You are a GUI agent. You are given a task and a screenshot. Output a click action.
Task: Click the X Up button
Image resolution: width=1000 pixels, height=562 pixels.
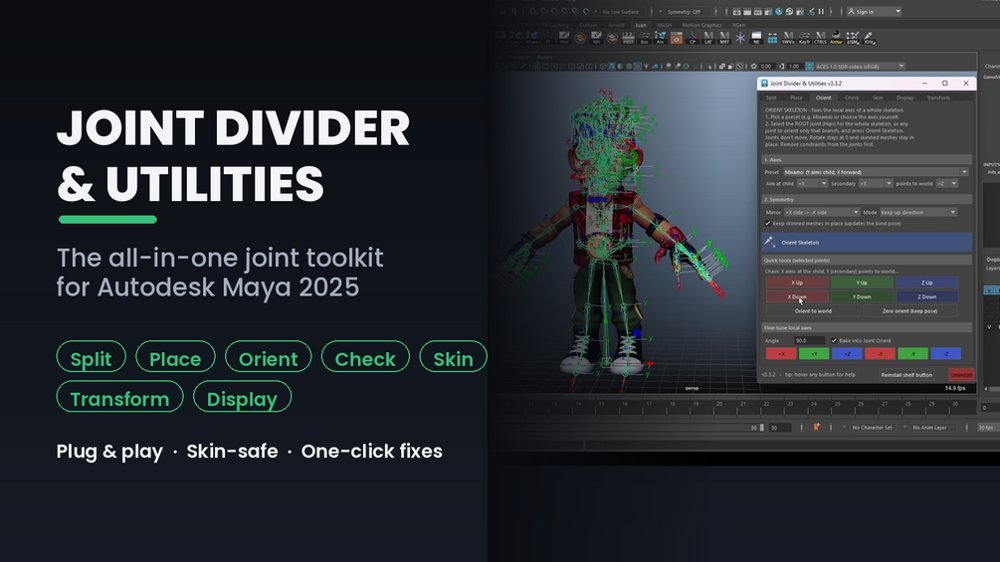[797, 283]
